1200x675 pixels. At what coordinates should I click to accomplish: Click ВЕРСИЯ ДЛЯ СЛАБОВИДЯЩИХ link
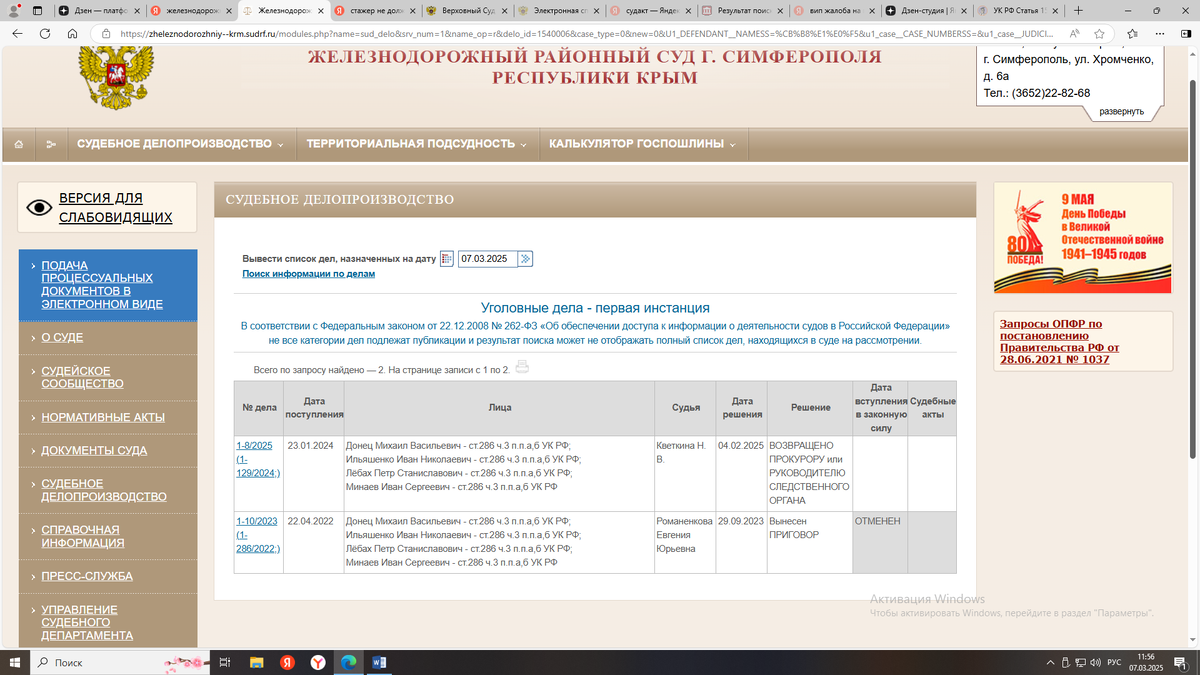click(115, 208)
